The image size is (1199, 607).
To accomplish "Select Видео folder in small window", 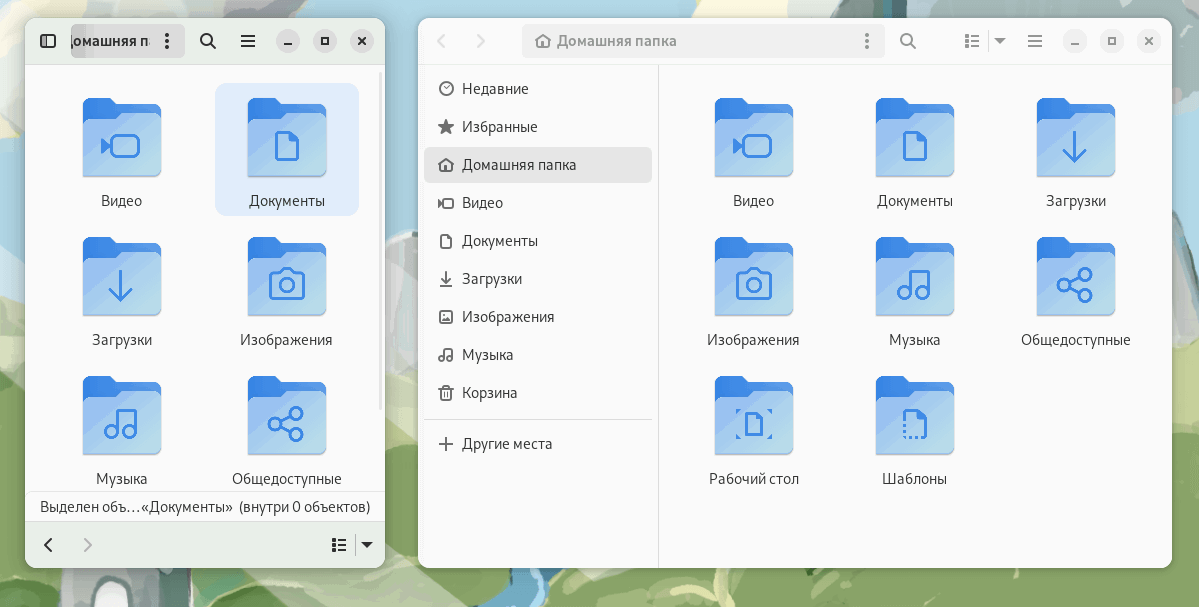I will pyautogui.click(x=122, y=152).
